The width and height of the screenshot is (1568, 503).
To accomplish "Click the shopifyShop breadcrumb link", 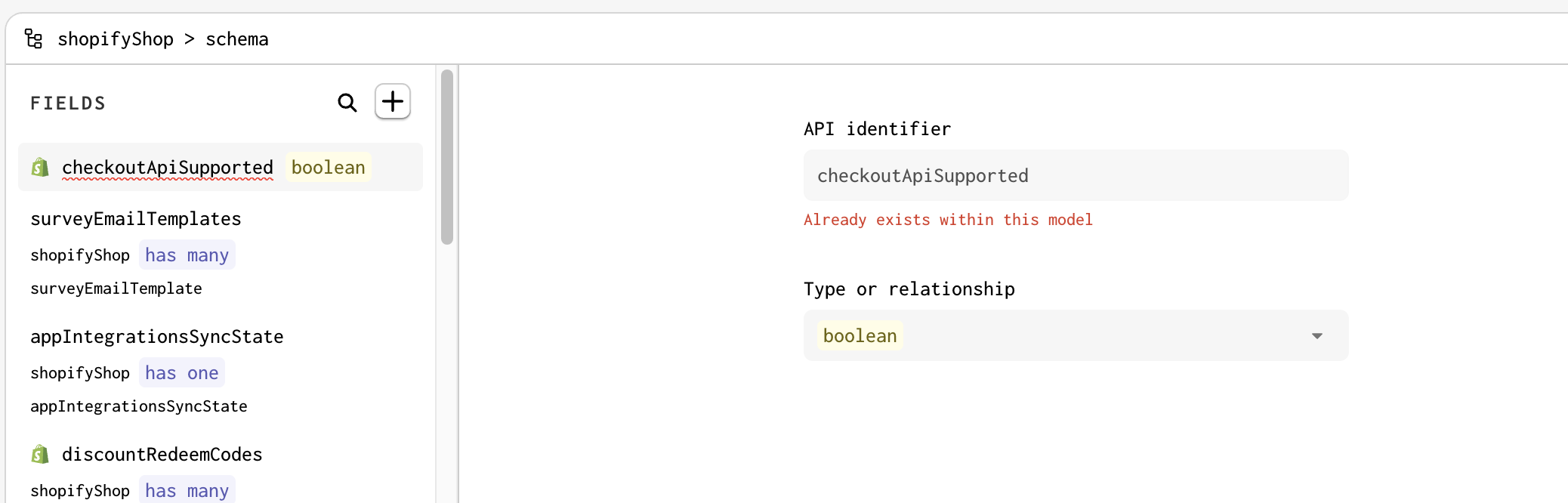I will click(116, 39).
